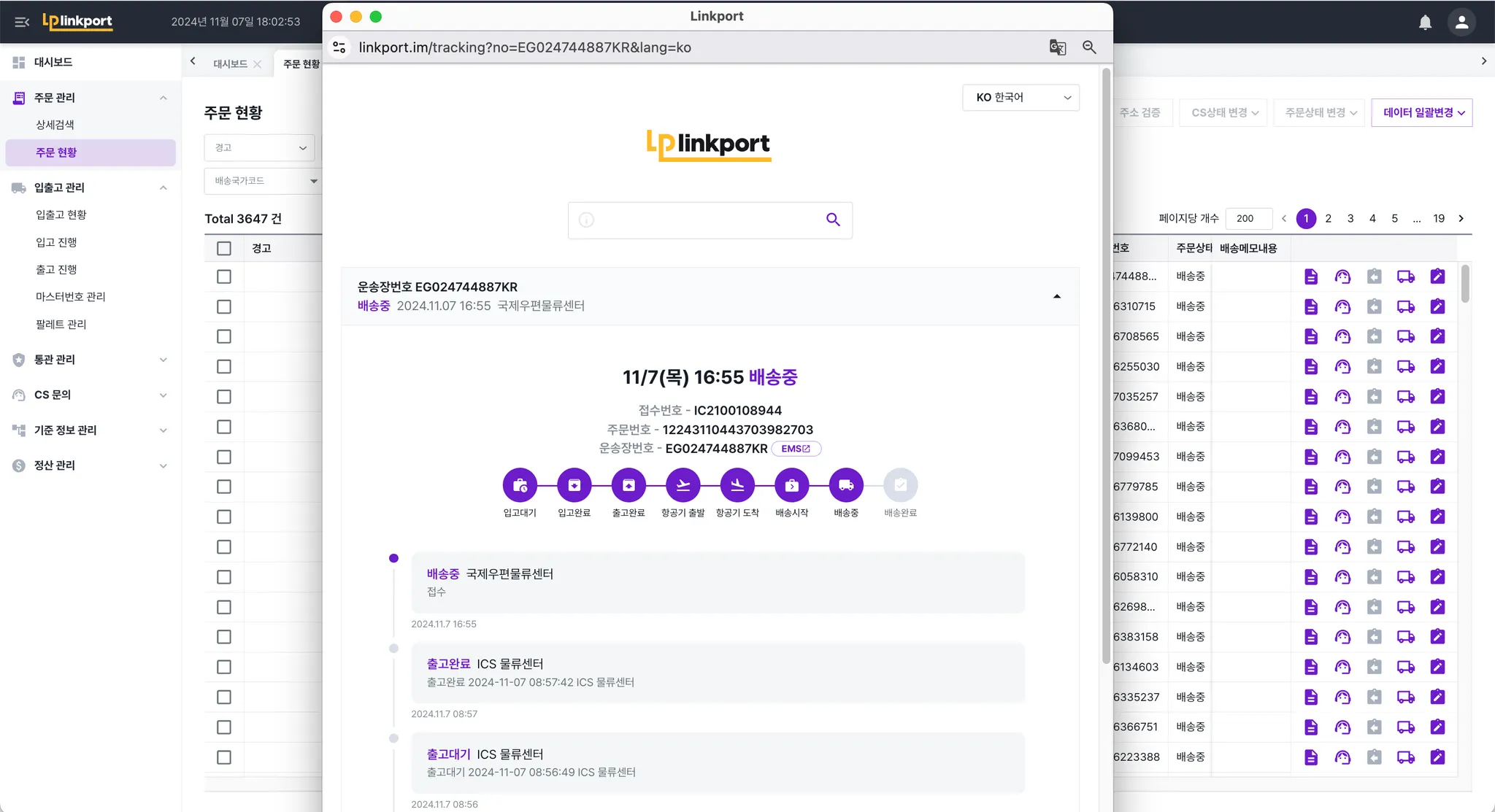Click the translate page icon in address bar
Viewport: 1495px width, 812px height.
tap(1057, 47)
